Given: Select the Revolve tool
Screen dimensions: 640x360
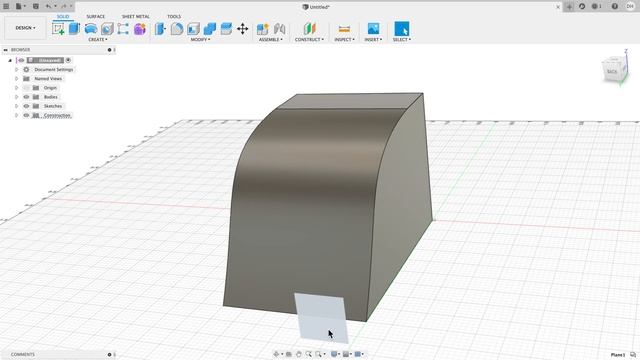Looking at the screenshot, I should [91, 29].
